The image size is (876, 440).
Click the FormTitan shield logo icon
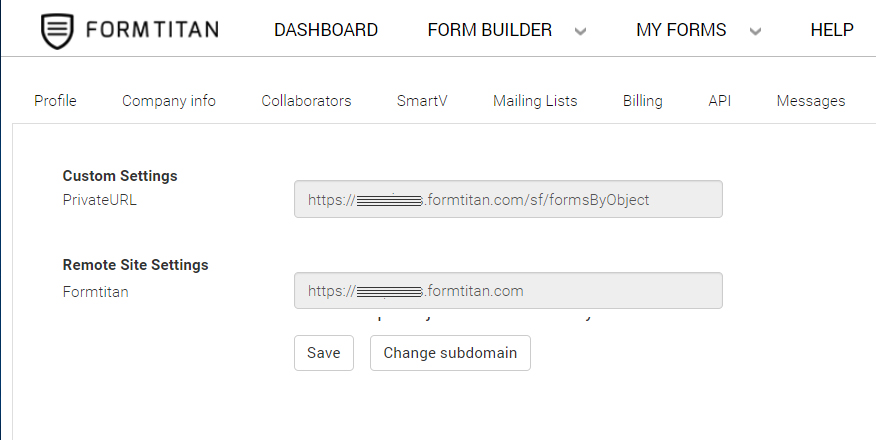57,30
